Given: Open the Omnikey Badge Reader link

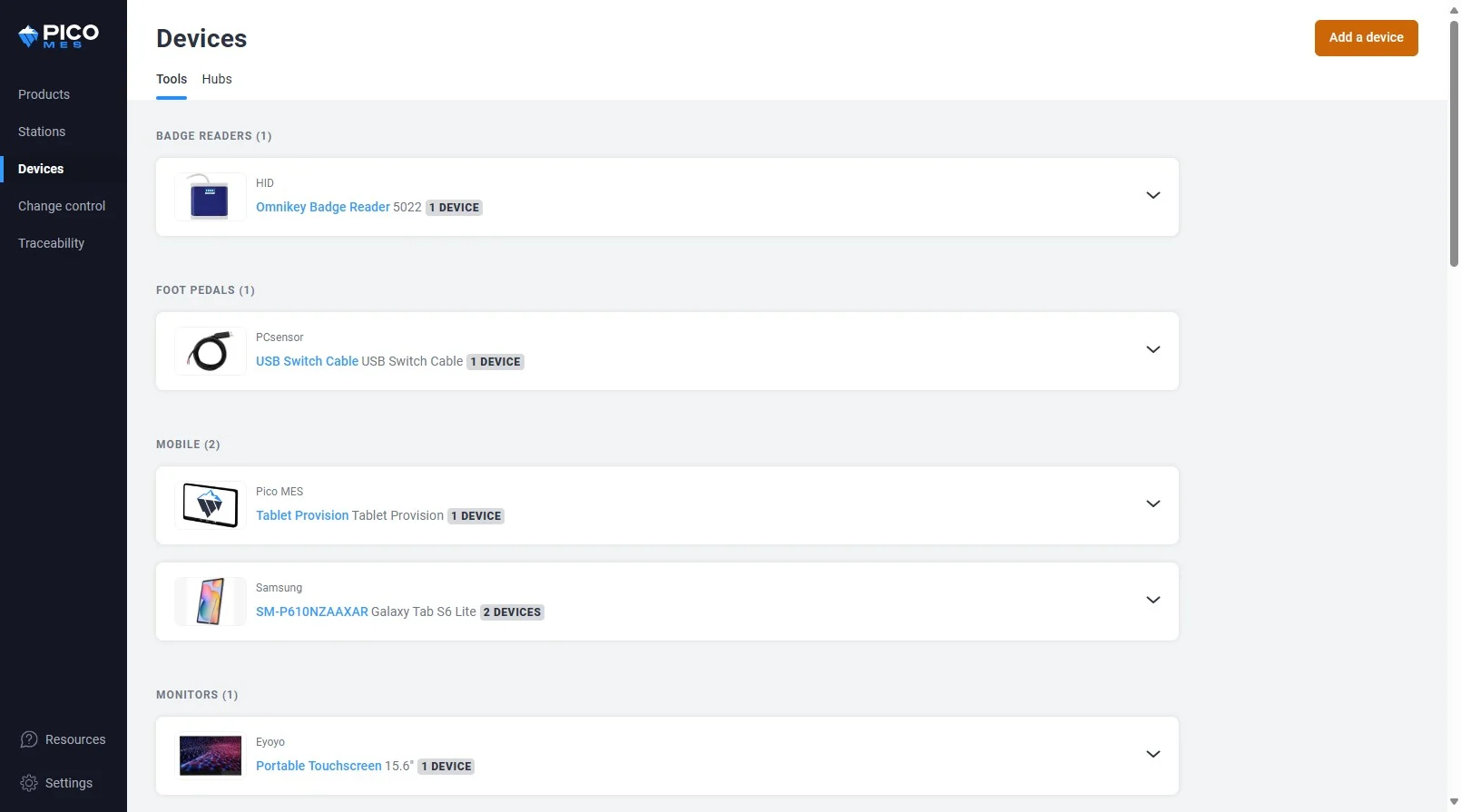Looking at the screenshot, I should (323, 207).
